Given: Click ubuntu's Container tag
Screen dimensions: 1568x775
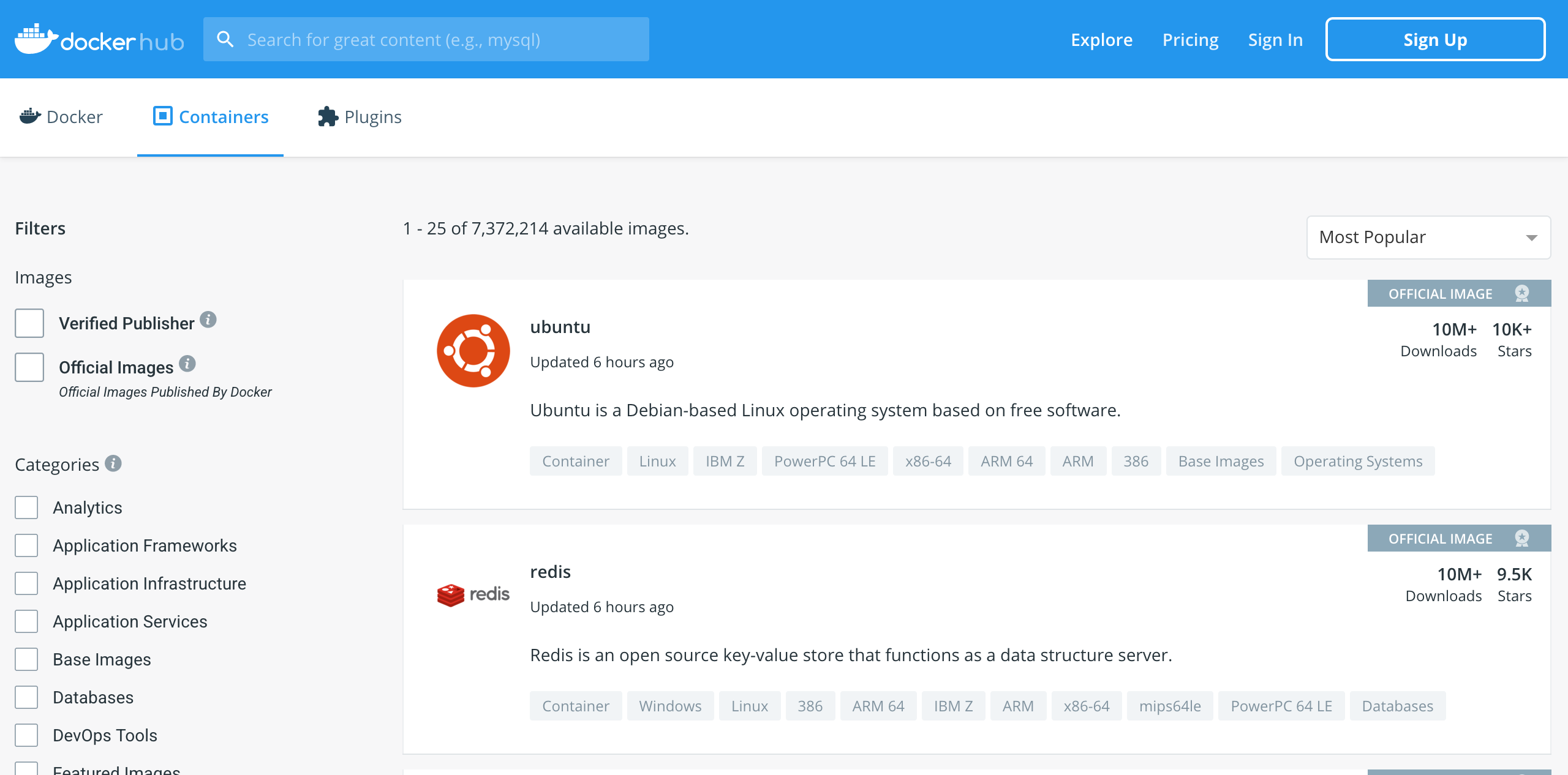Looking at the screenshot, I should 576,461.
